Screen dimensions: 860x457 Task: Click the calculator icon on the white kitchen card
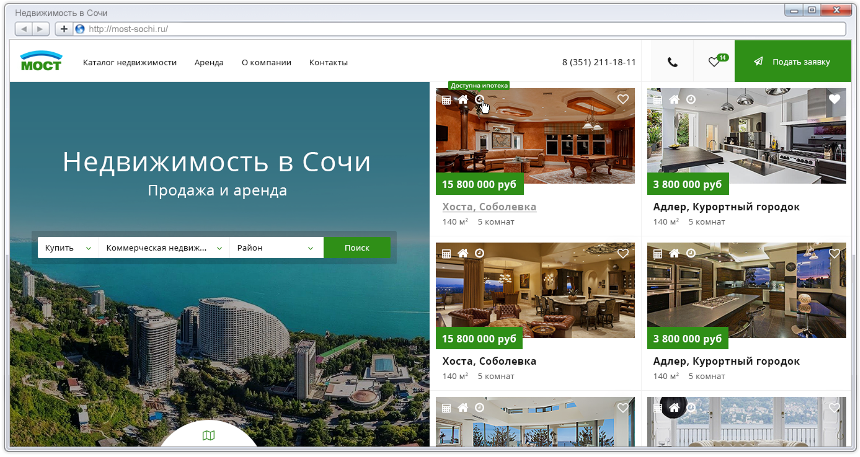[658, 100]
